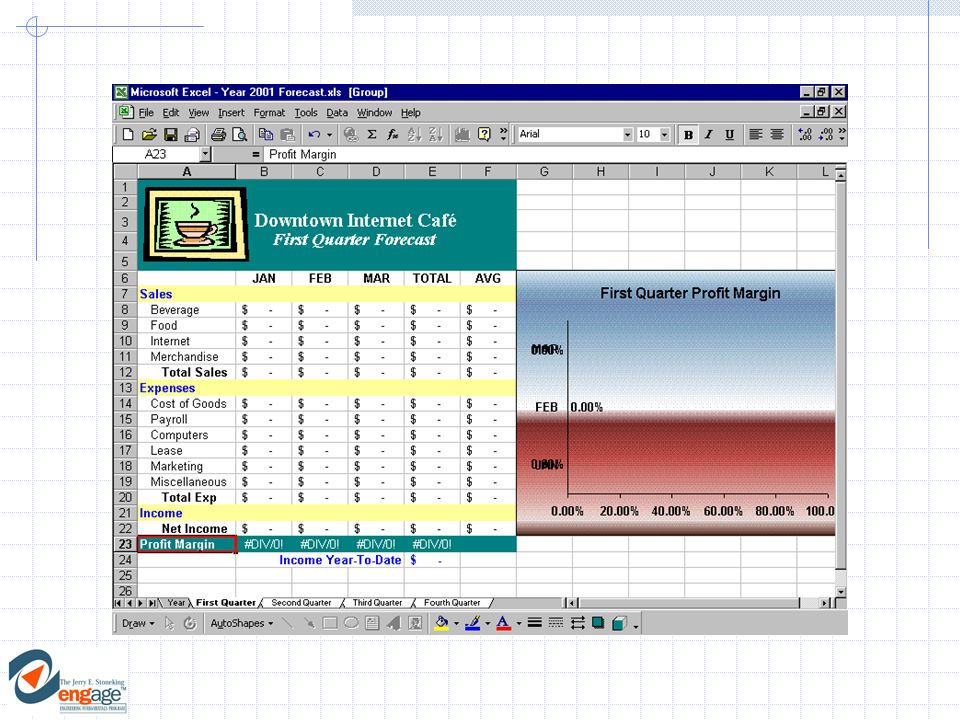Open the Window menu
The image size is (960, 720).
pos(374,113)
